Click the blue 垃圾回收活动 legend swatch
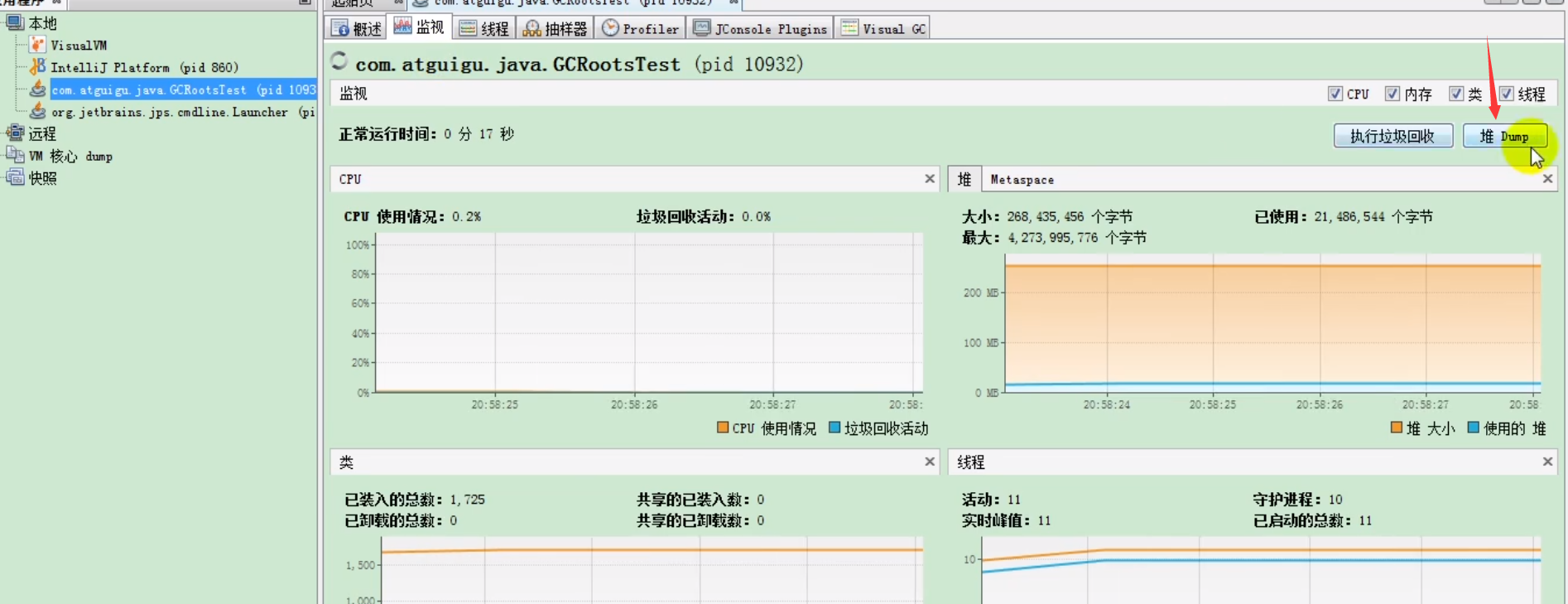1568x604 pixels. (835, 428)
